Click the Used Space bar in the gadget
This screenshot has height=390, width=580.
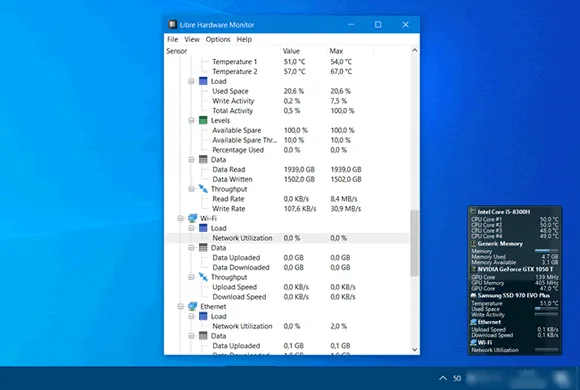(x=546, y=309)
